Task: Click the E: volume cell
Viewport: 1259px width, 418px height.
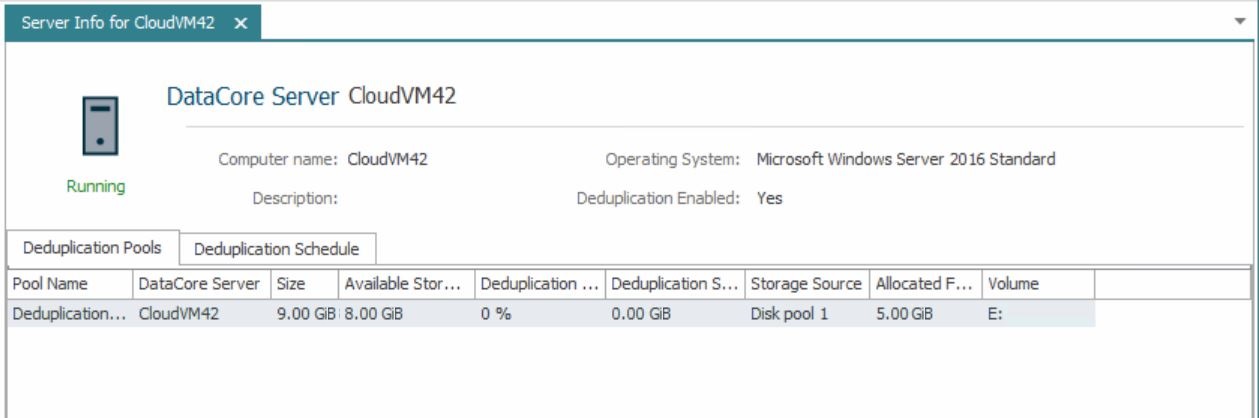Action: pos(996,314)
